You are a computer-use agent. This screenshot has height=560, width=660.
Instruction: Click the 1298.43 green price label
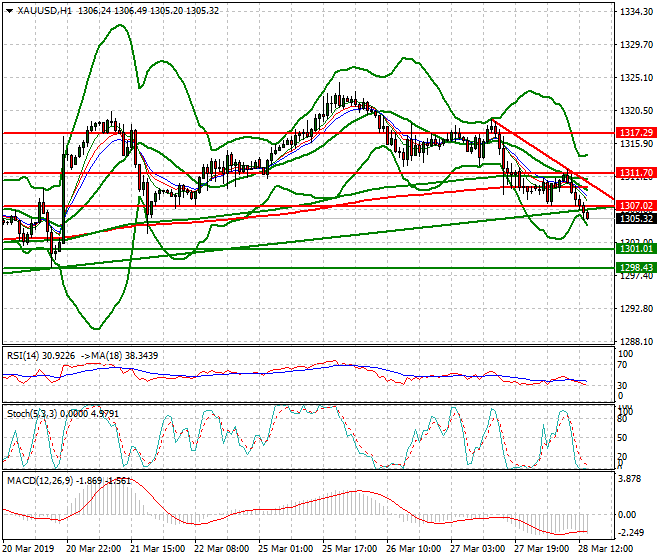636,268
